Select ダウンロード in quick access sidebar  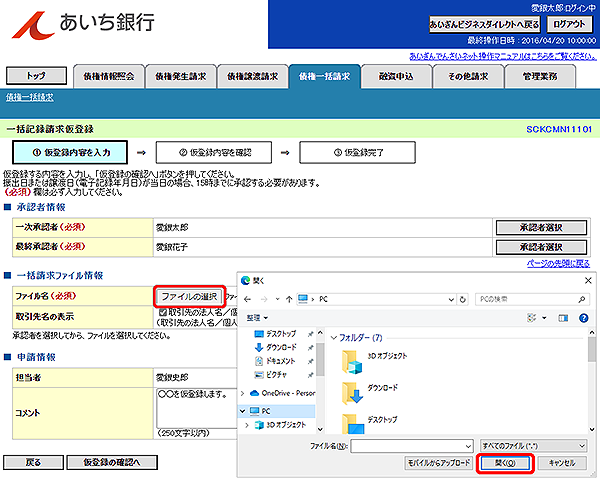(280, 347)
